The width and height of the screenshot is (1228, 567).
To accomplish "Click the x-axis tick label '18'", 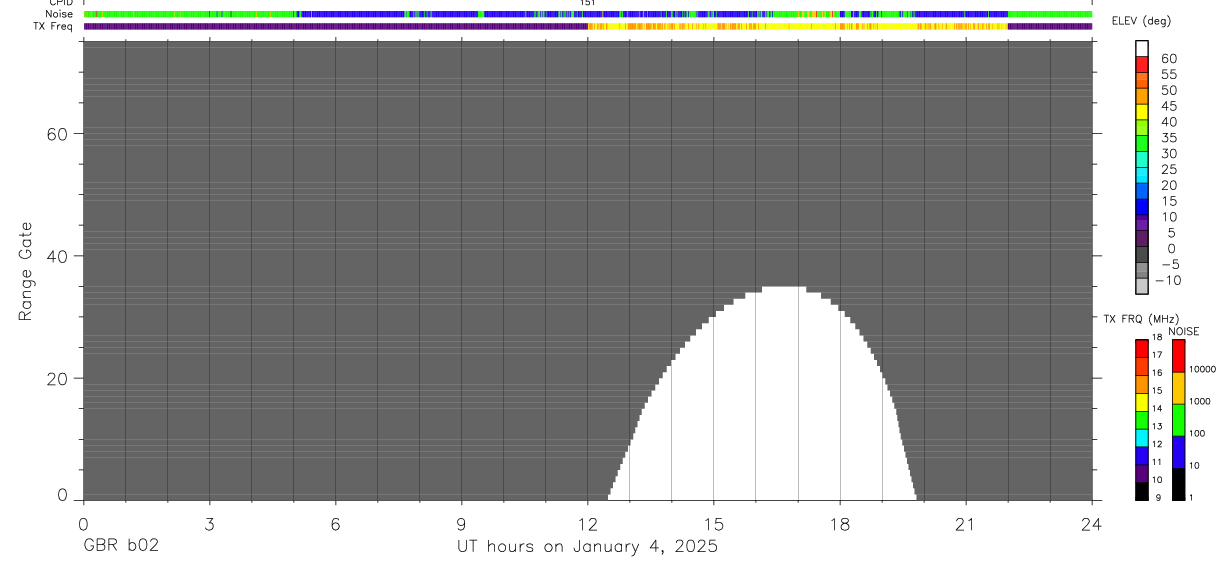I will 839,524.
